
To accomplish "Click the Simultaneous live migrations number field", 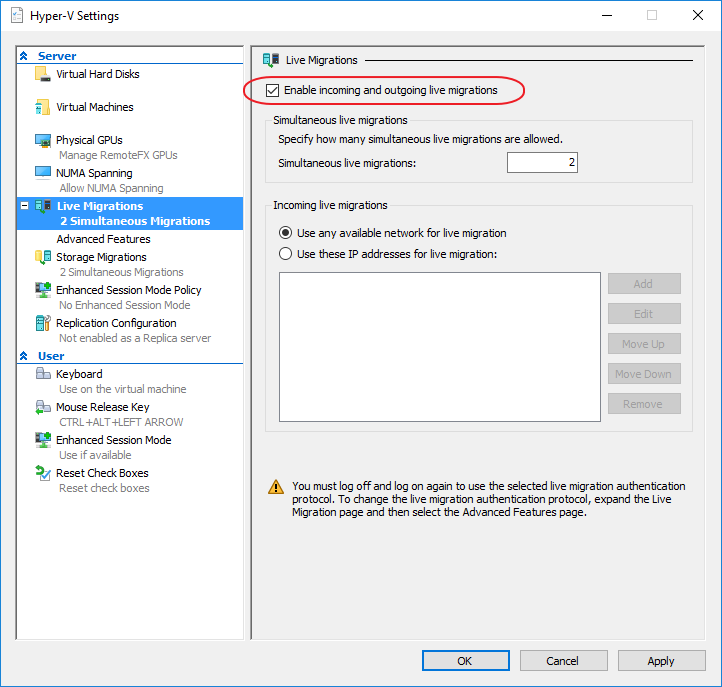I will point(542,163).
